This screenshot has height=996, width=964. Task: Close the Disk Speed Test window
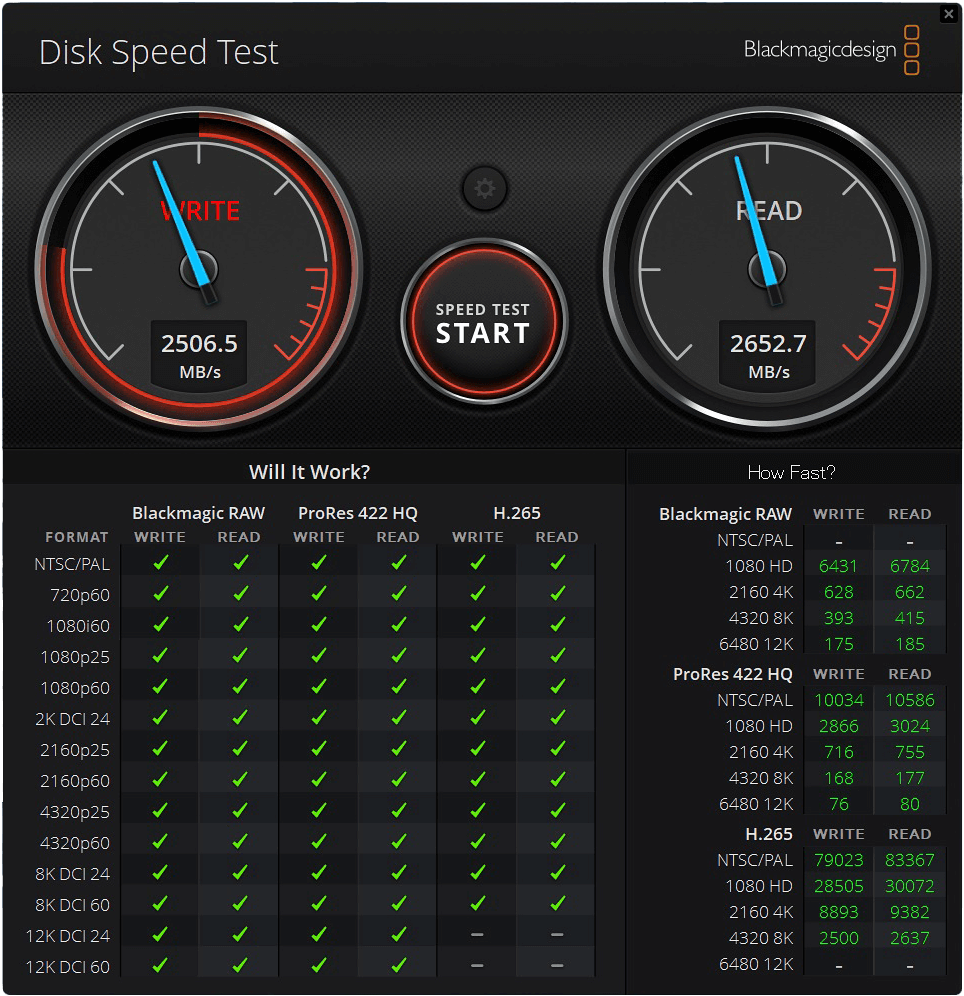[x=949, y=13]
